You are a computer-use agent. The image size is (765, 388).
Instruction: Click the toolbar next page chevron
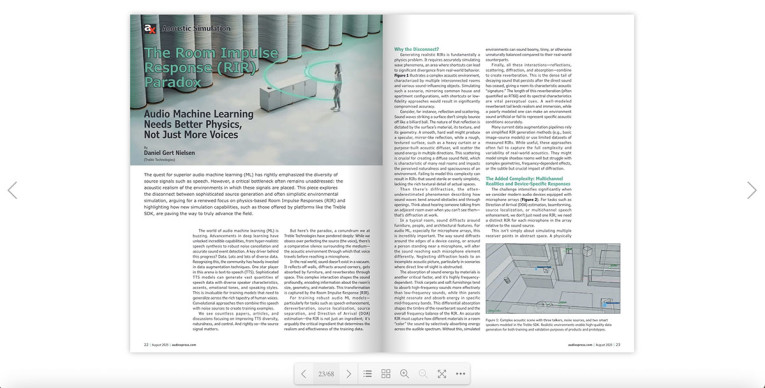tap(348, 374)
